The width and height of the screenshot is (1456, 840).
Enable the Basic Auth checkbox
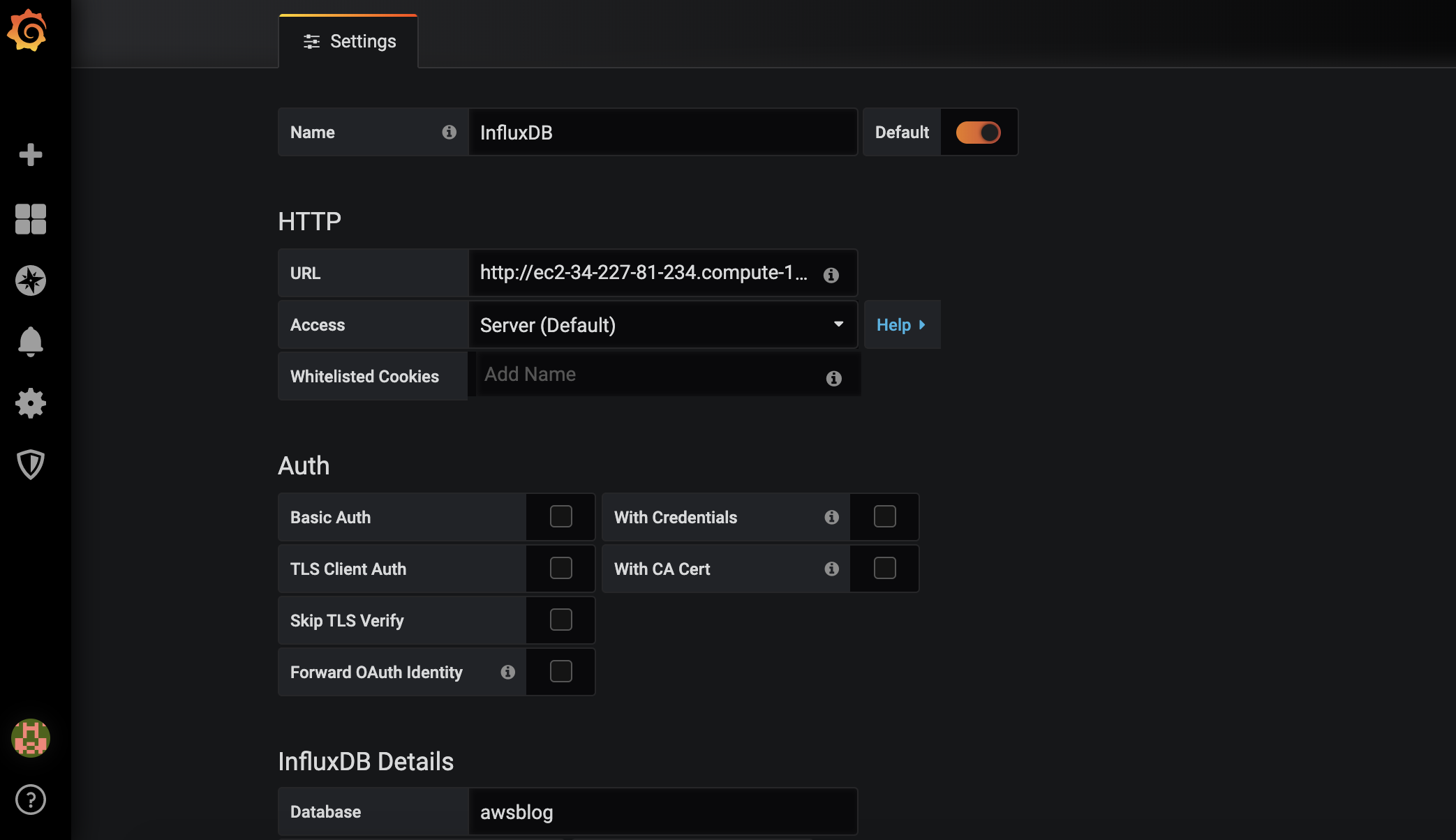pos(560,517)
